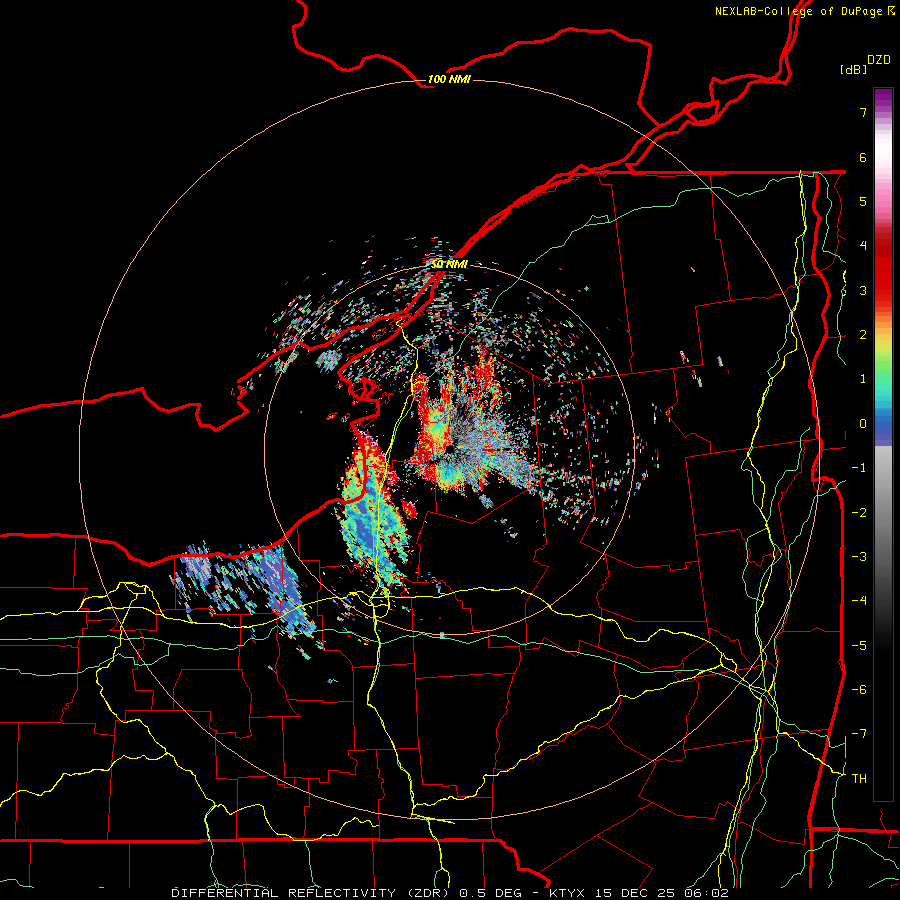Click the [dB] units label
The width and height of the screenshot is (900, 900).
click(x=853, y=69)
